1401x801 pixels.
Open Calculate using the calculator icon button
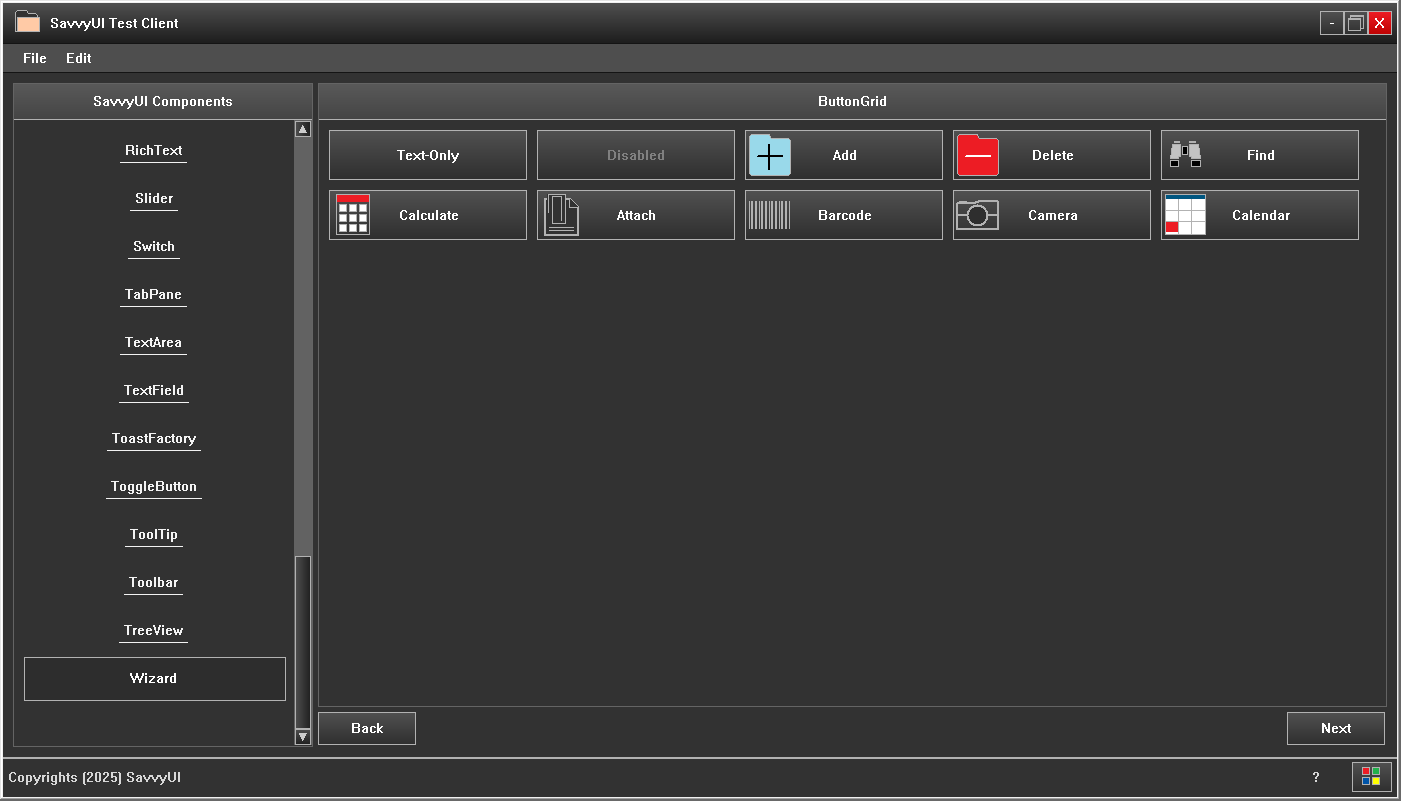427,215
